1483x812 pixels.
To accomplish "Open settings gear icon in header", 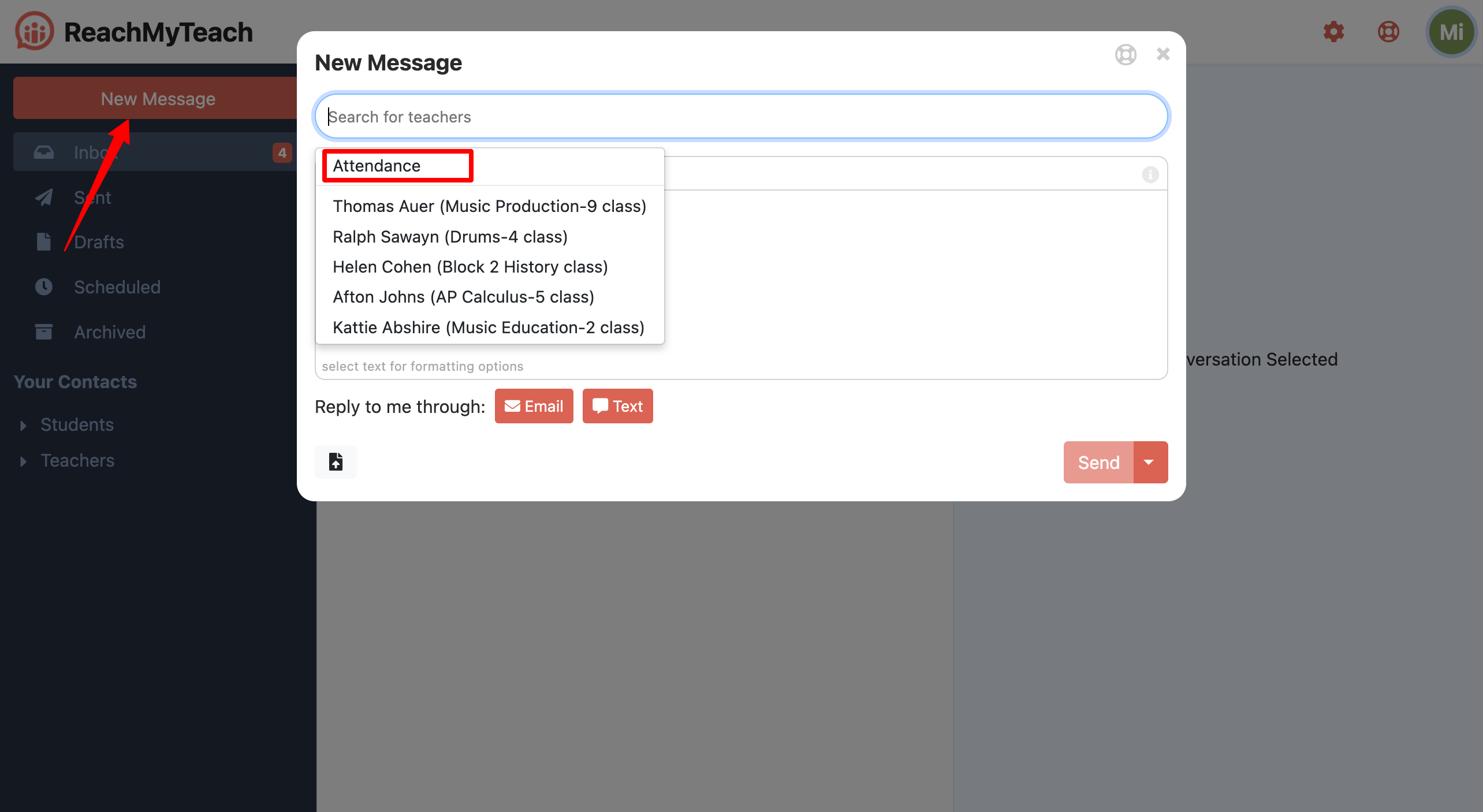I will coord(1333,32).
